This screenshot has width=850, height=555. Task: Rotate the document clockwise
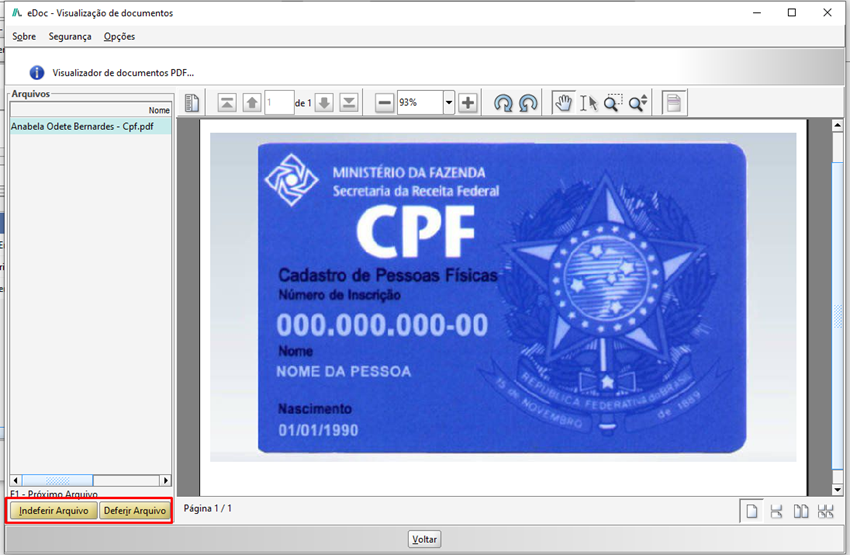503,102
